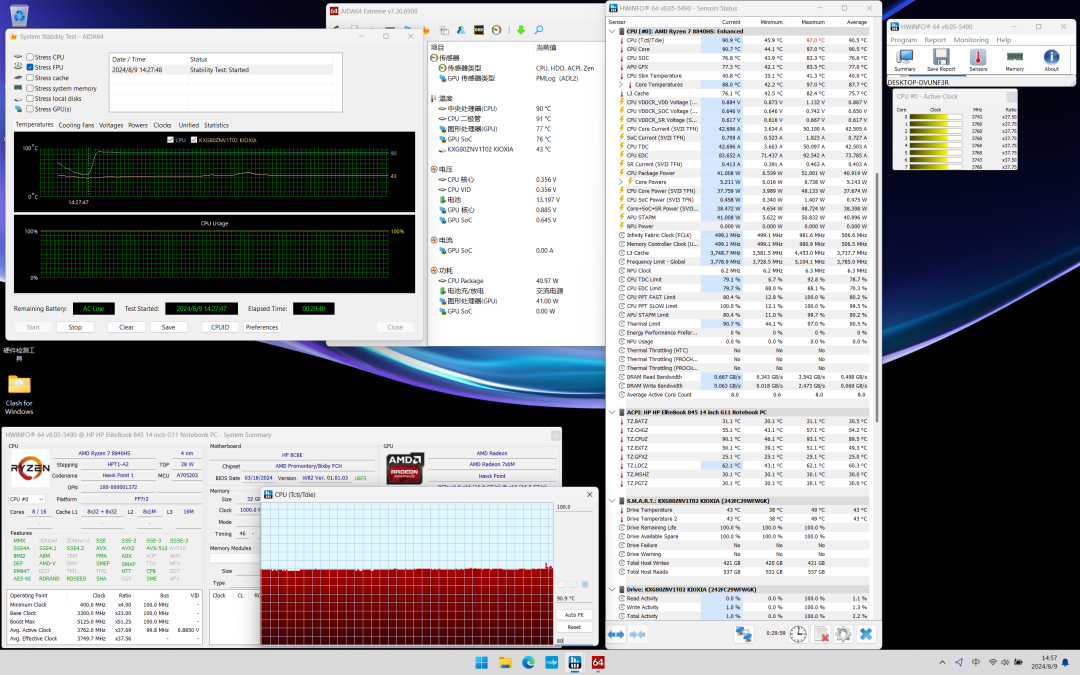Open the Memory module icon in HWiNFO
The height and width of the screenshot is (675, 1080).
(1014, 59)
